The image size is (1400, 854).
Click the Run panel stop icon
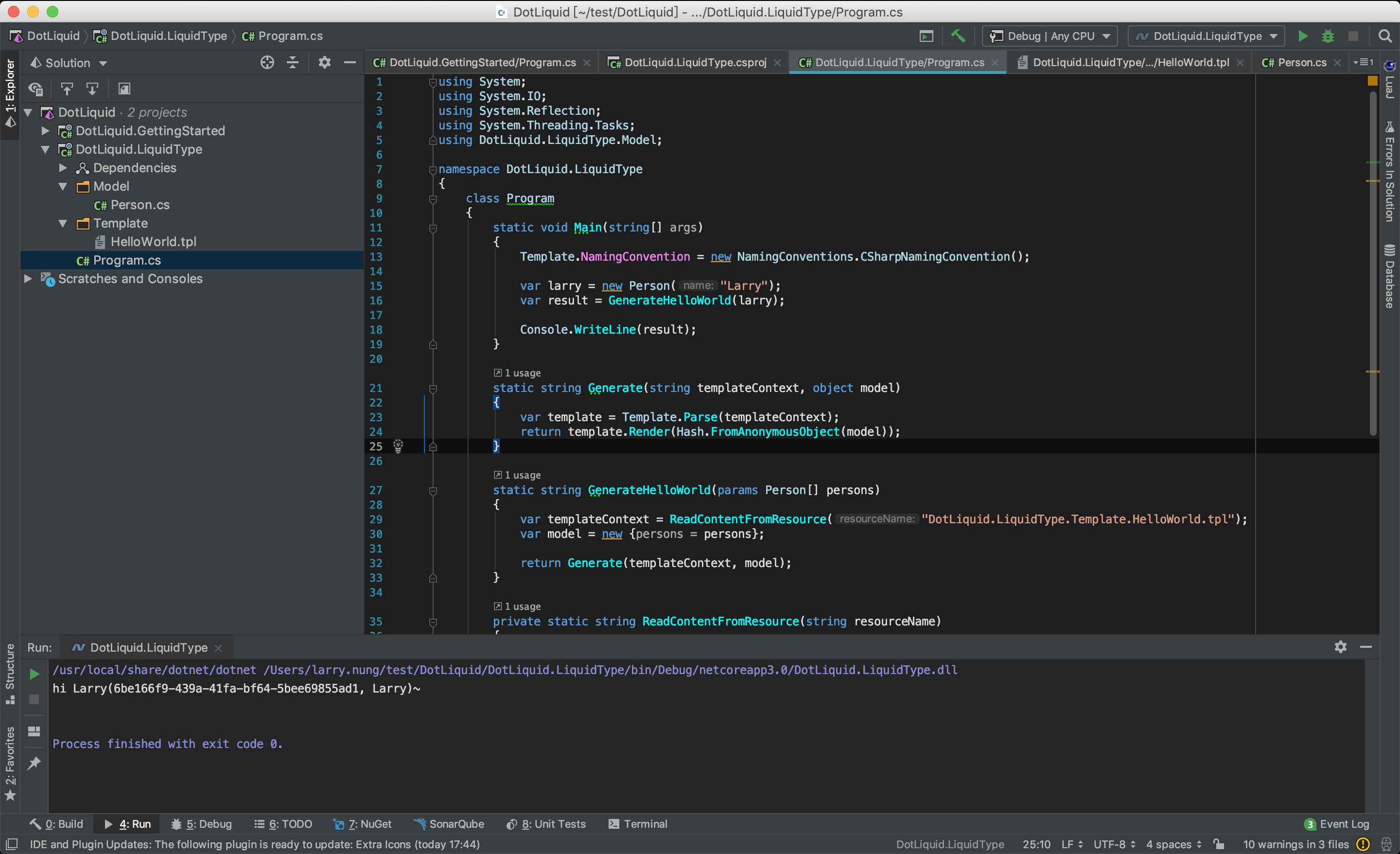pos(34,699)
